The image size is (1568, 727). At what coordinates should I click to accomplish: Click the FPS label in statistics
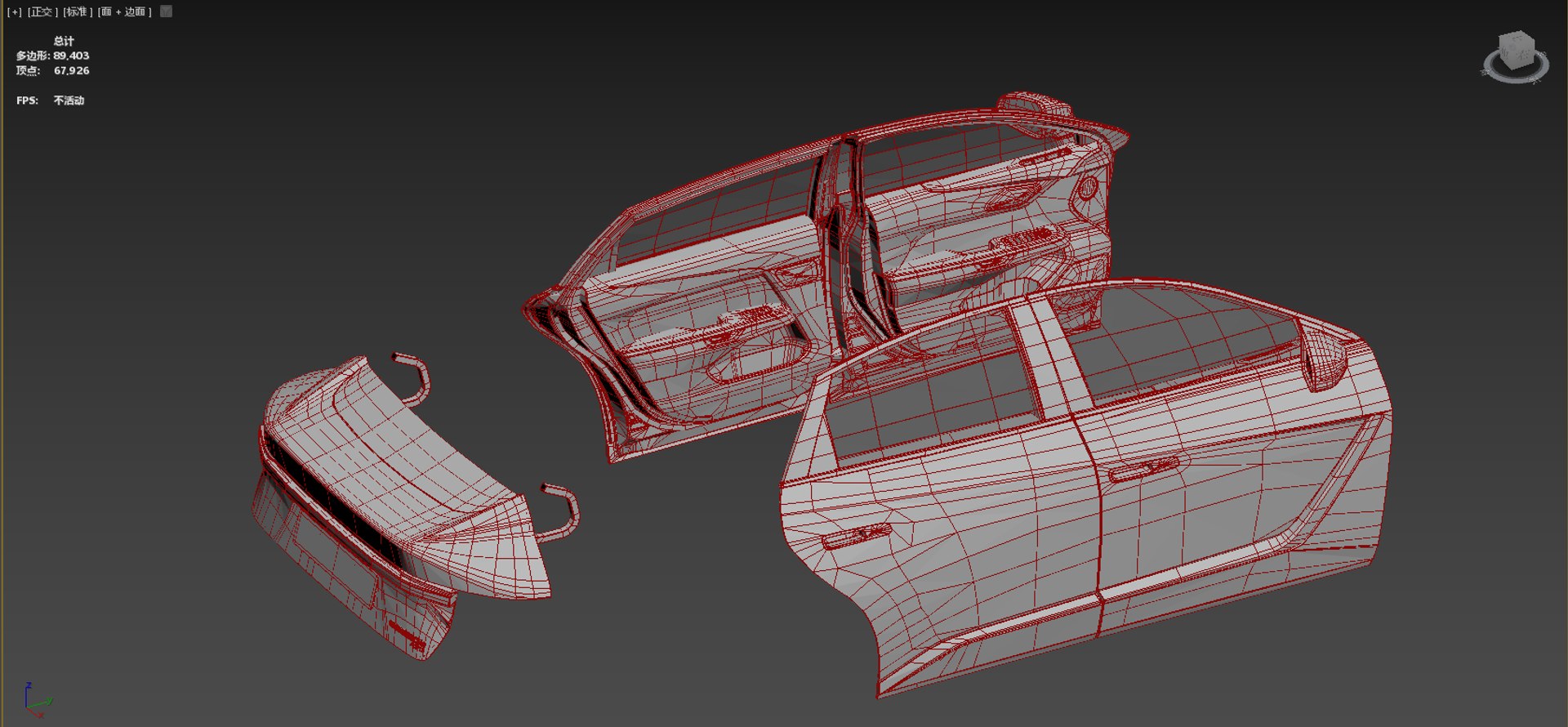point(27,100)
